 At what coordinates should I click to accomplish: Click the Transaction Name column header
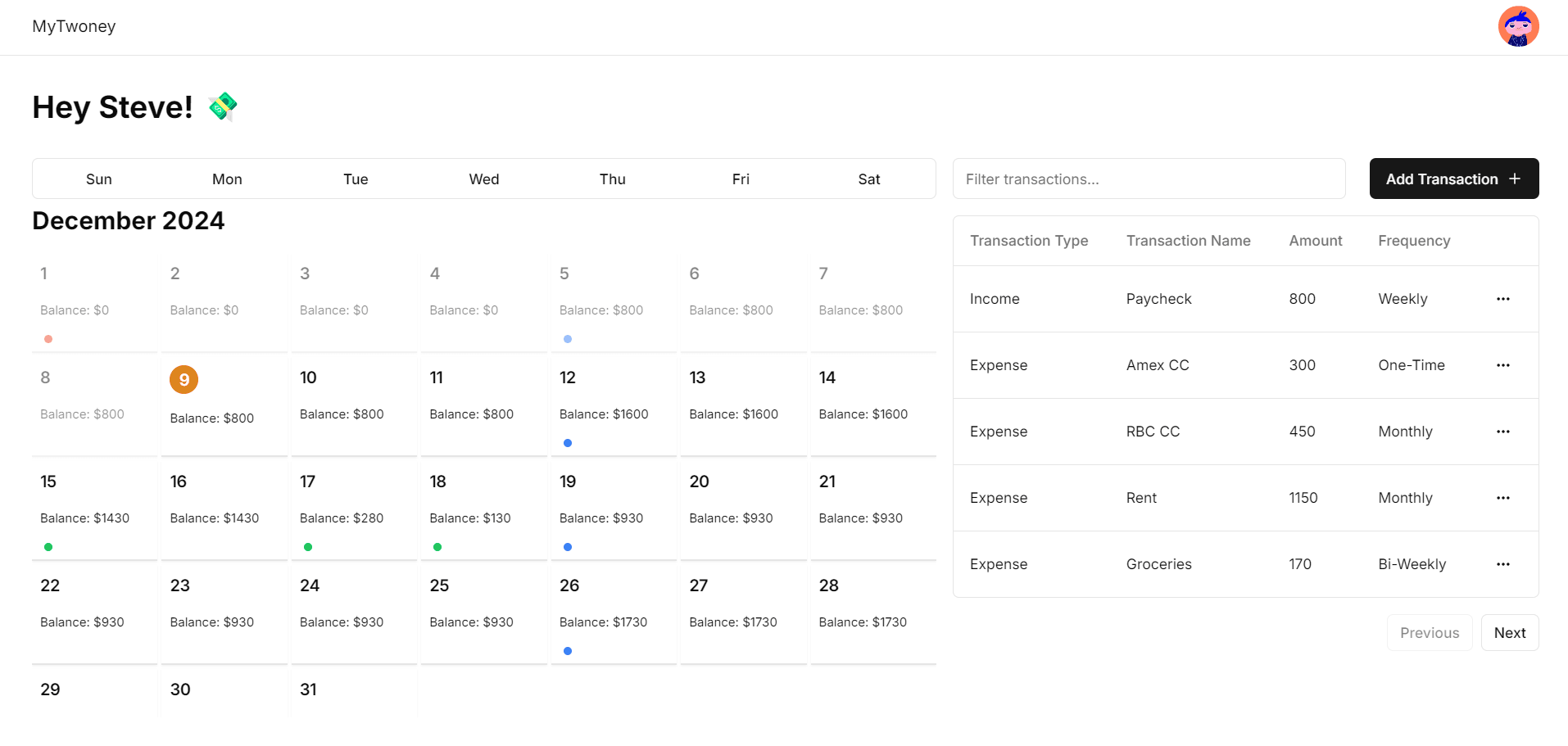(x=1188, y=241)
